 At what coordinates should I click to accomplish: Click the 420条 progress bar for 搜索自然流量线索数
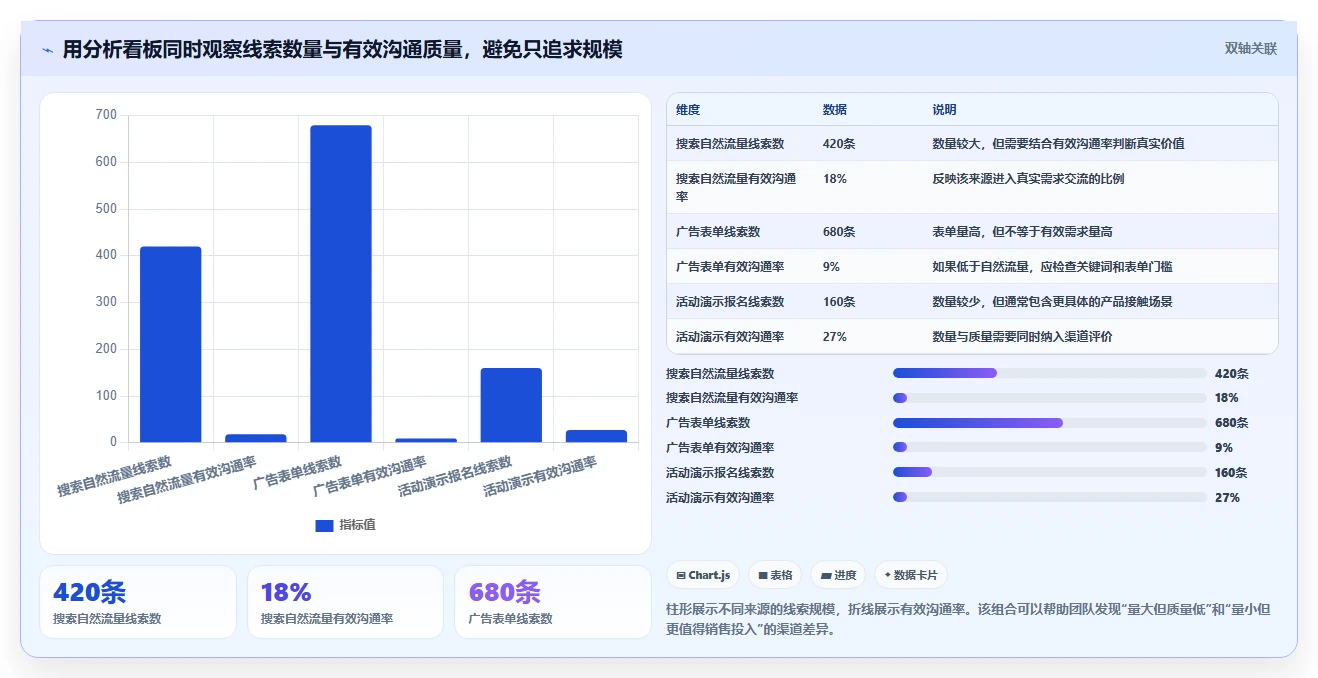click(x=1050, y=373)
